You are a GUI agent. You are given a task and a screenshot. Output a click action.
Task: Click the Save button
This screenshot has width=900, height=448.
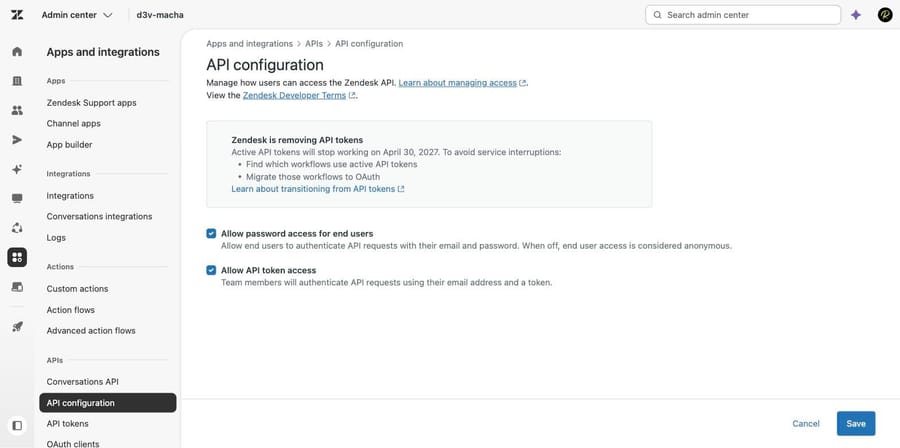tap(856, 423)
